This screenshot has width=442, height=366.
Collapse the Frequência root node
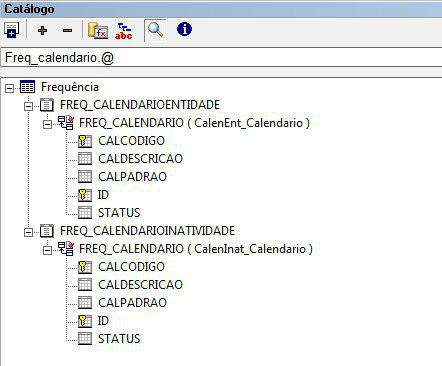click(9, 88)
